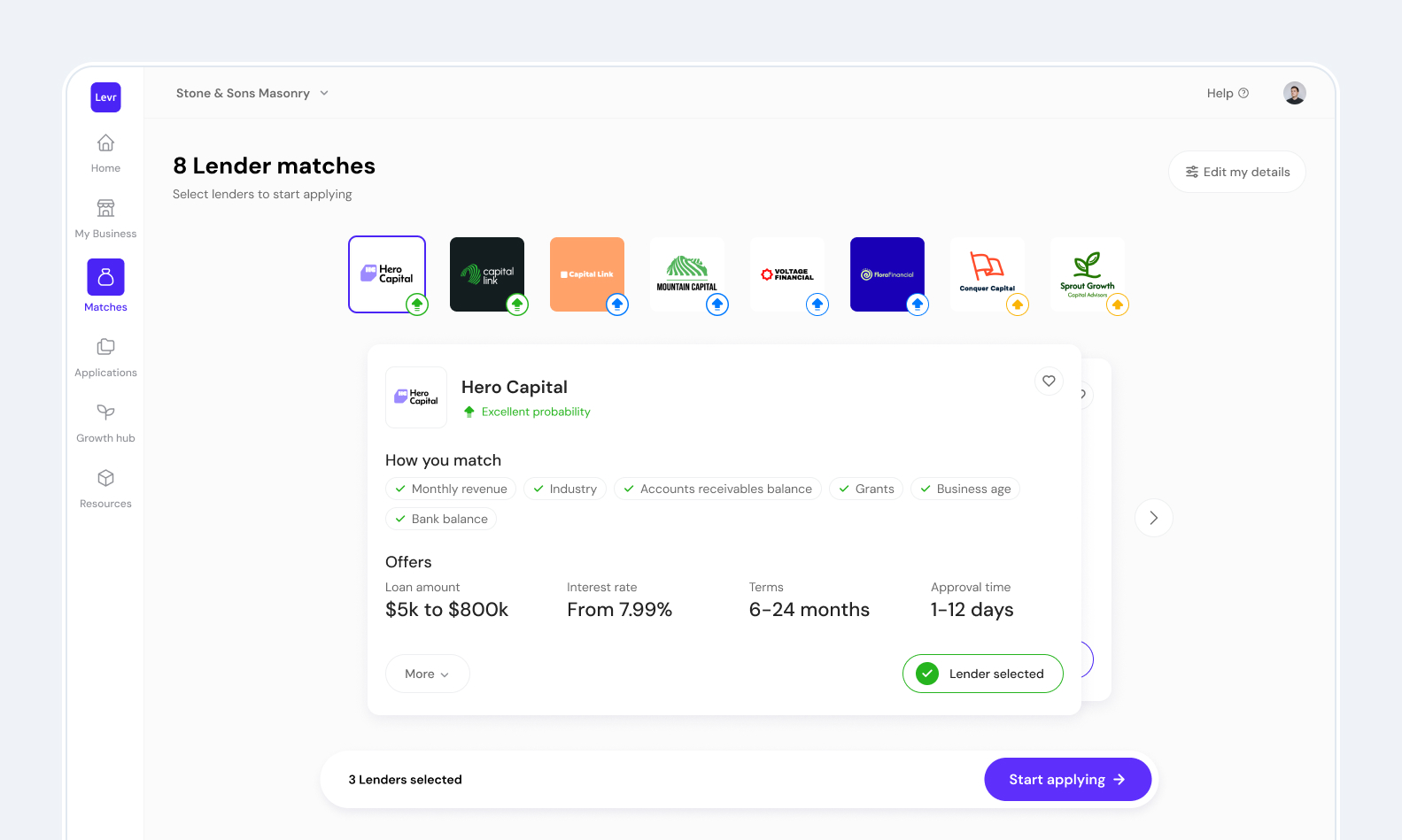This screenshot has width=1402, height=840.
Task: Click Business age match chip
Action: click(x=965, y=489)
